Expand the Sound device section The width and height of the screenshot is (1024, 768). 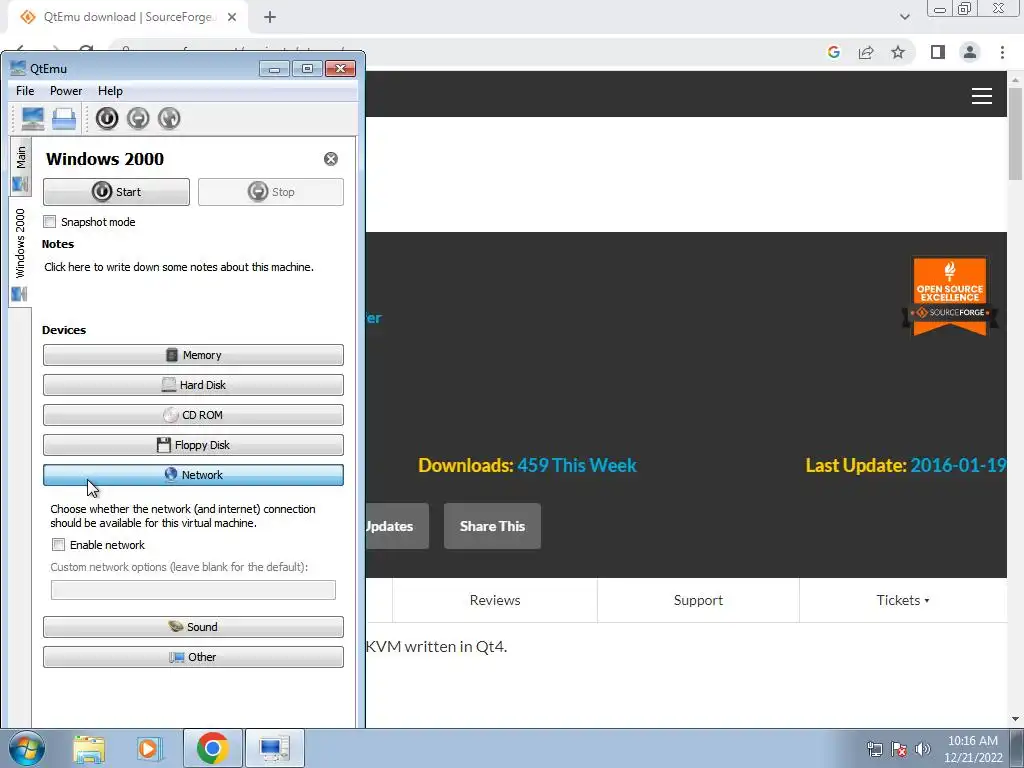[x=193, y=627]
